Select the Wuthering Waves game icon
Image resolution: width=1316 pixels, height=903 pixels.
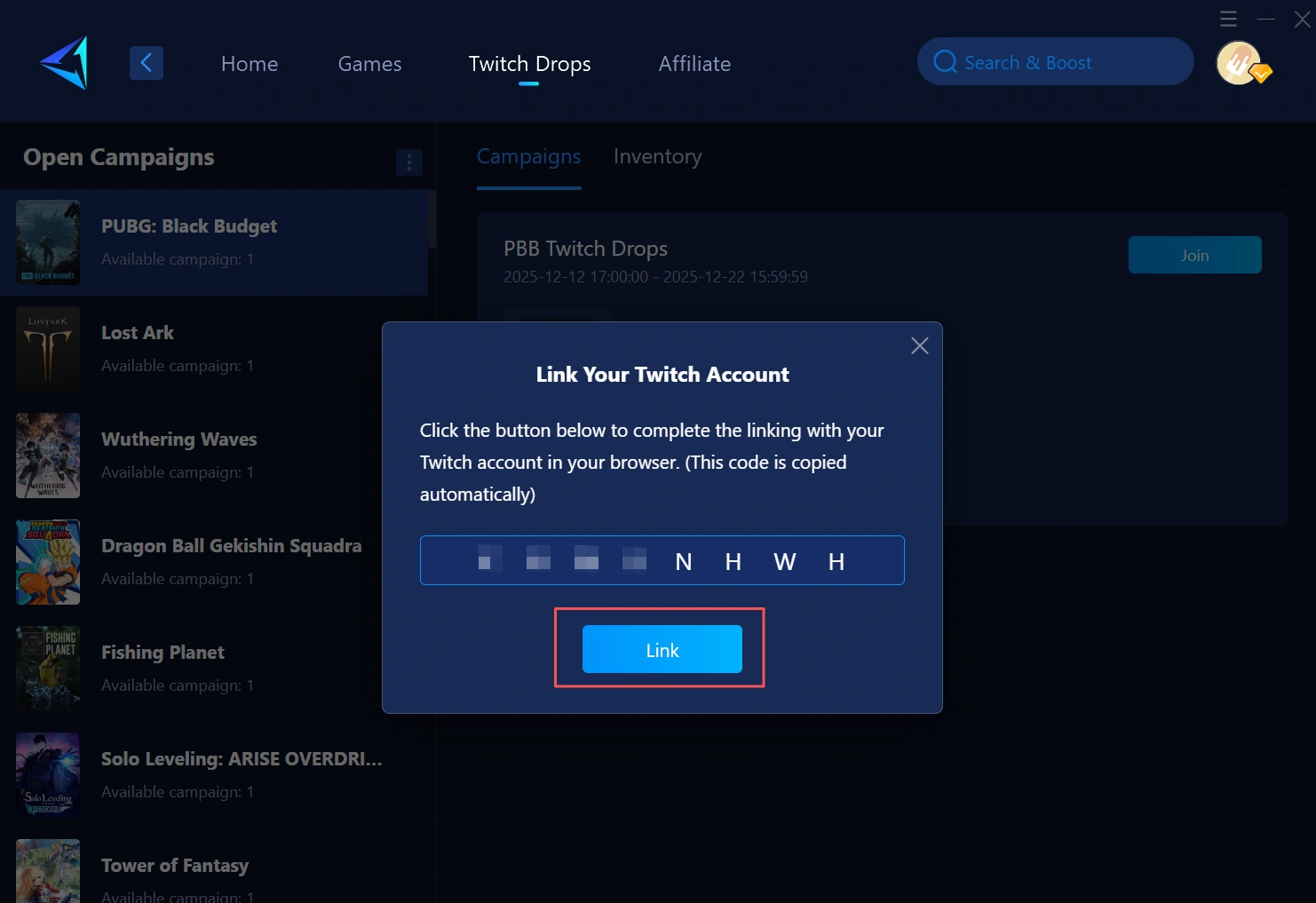[48, 455]
